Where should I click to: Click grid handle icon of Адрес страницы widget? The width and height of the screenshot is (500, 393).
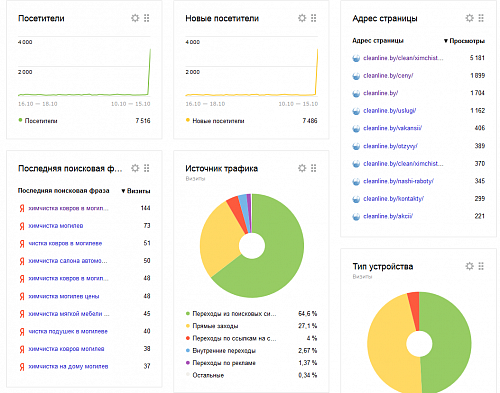pos(481,18)
